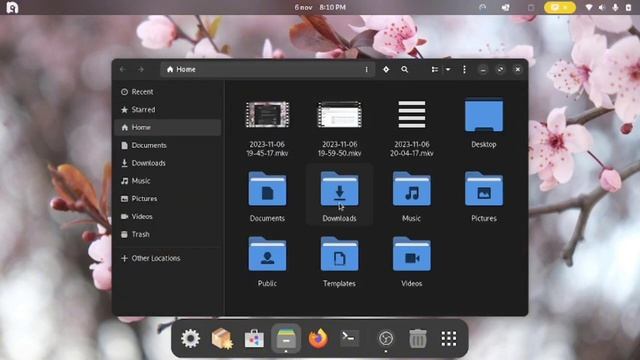
Task: Click the Home path bar button
Action: pos(181,69)
